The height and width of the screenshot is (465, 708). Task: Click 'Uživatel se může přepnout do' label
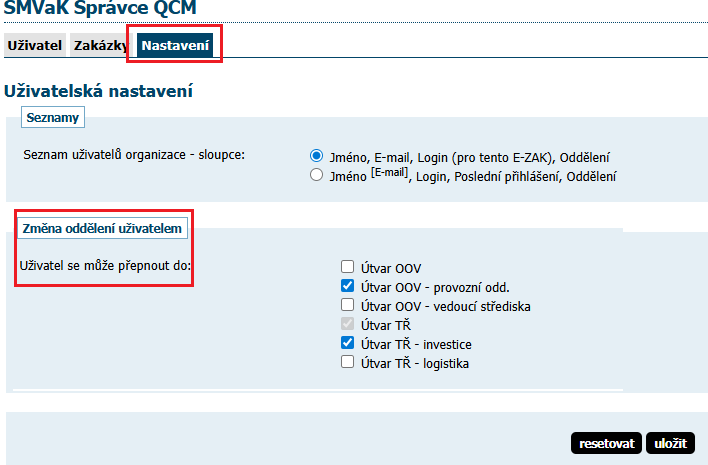(105, 266)
